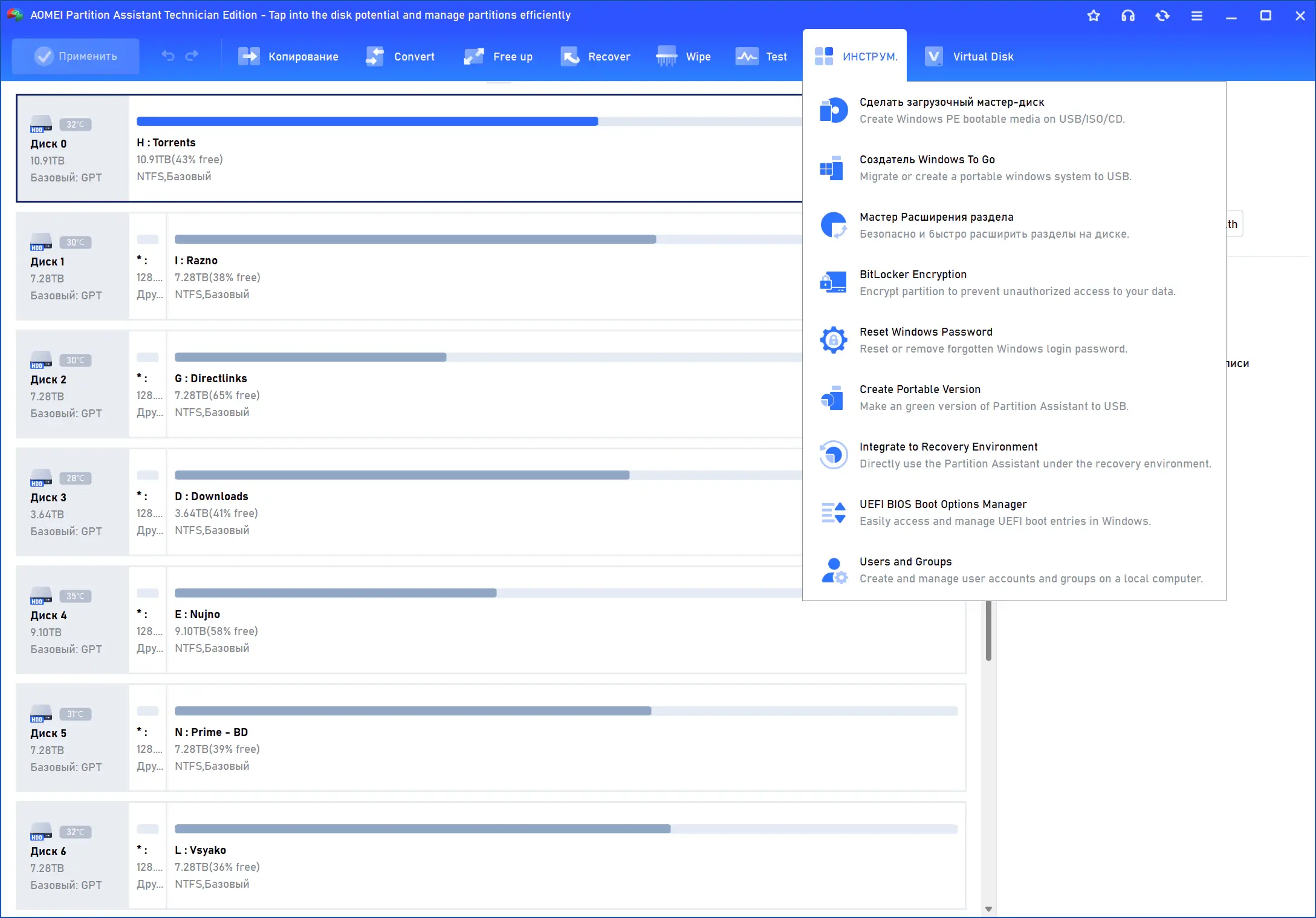Click the Undo arrow icon
Screen dimensions: 1316x918
click(x=168, y=56)
